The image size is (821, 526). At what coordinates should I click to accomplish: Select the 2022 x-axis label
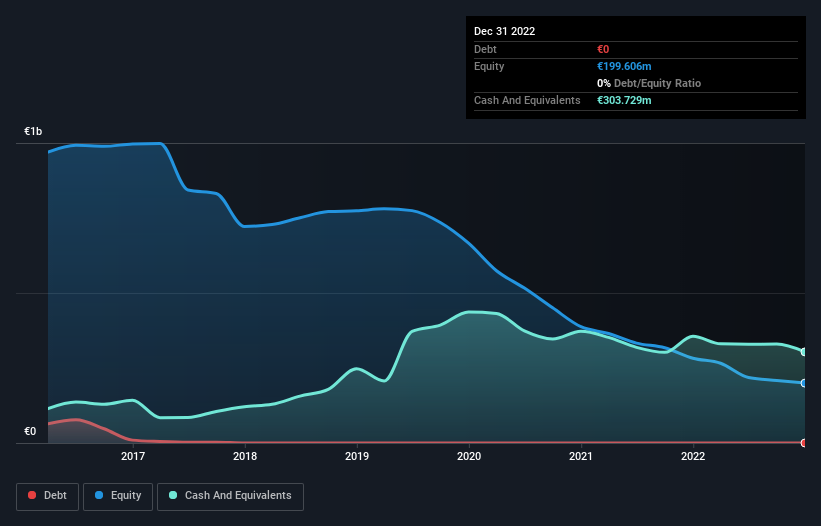(x=693, y=456)
